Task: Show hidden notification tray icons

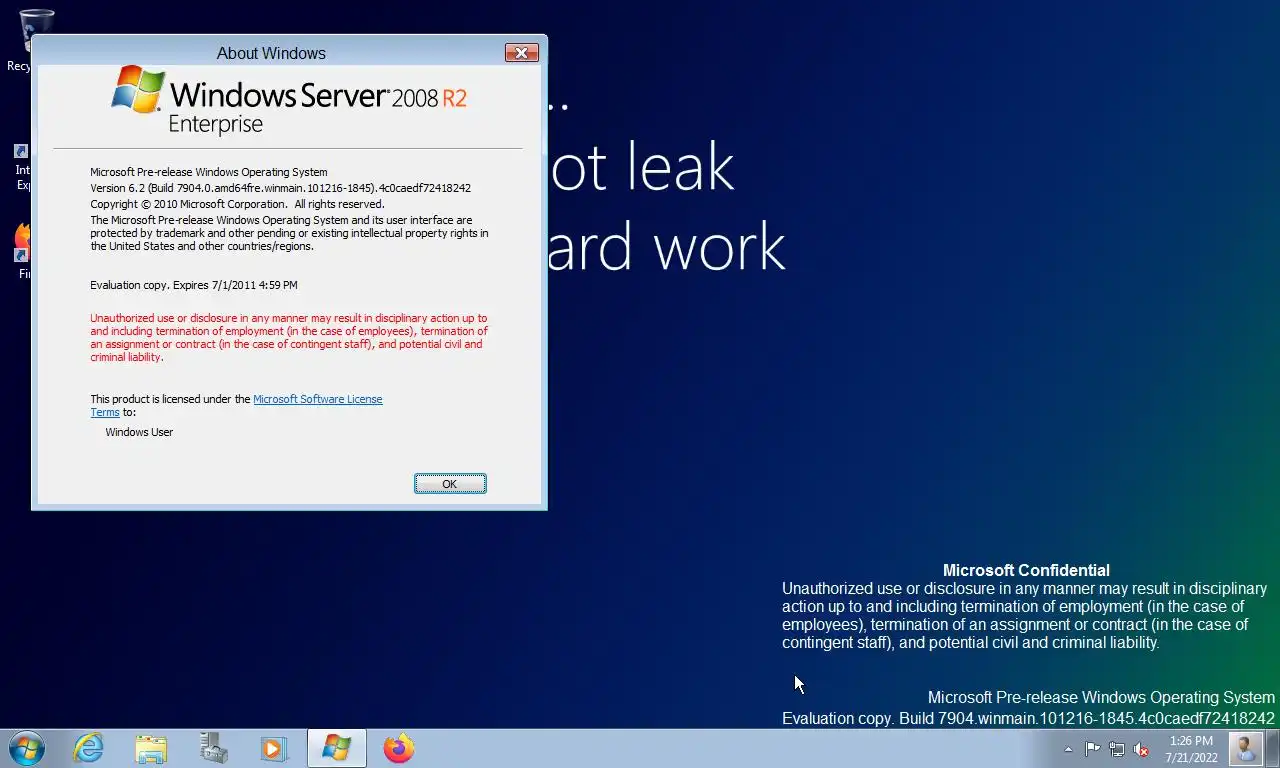Action: pos(1068,749)
